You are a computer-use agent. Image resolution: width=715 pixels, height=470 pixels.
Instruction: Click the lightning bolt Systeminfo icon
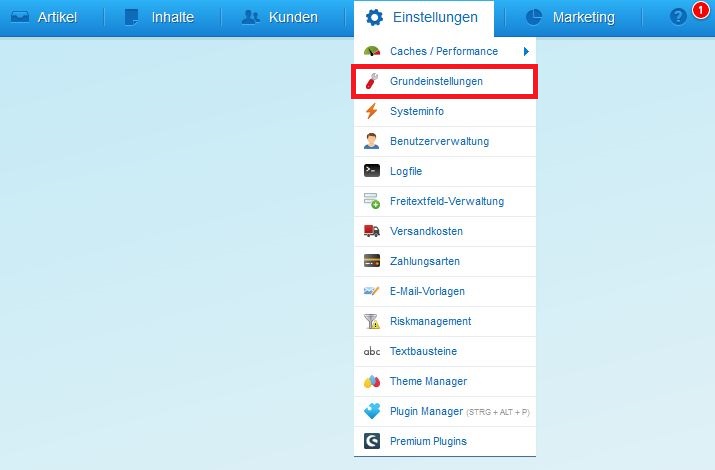coord(372,111)
